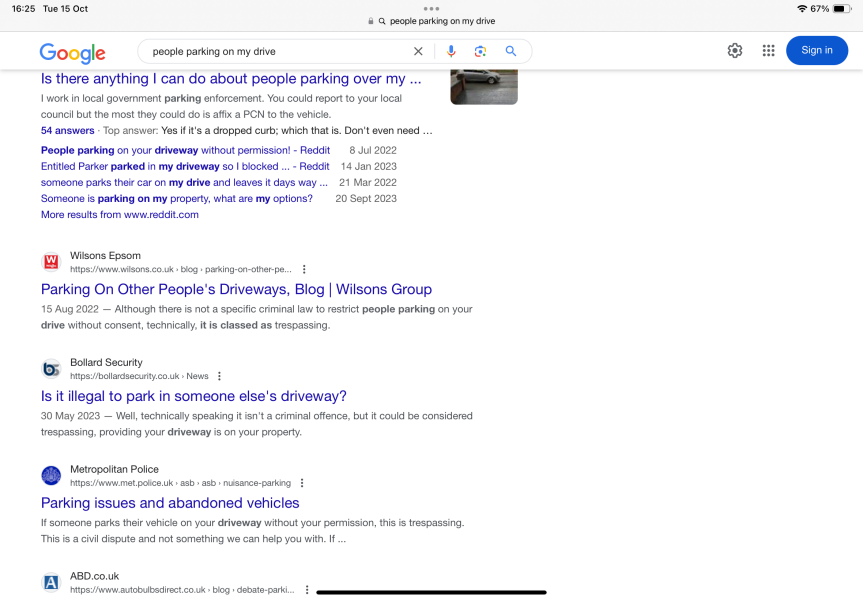Viewport: 863px width, 600px height.
Task: Tap the browser address bar
Action: point(432,21)
